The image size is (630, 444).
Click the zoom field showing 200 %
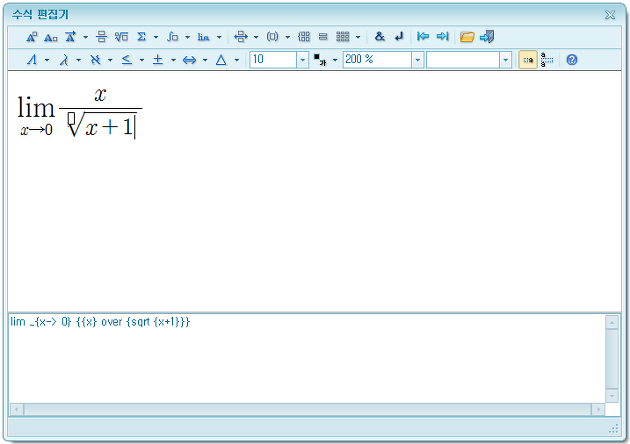click(378, 60)
